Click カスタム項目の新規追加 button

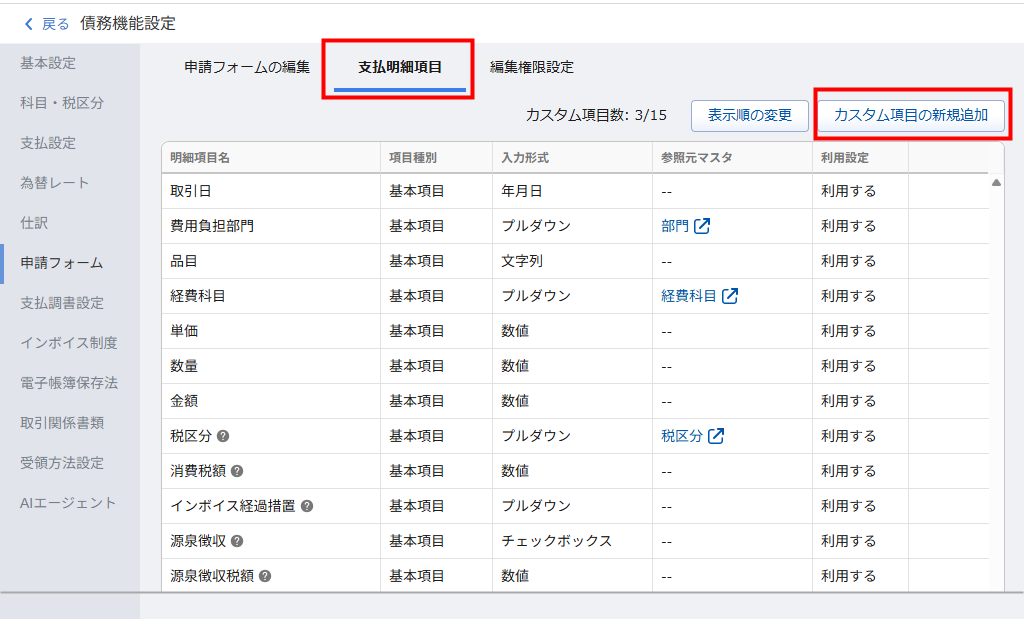pos(911,115)
